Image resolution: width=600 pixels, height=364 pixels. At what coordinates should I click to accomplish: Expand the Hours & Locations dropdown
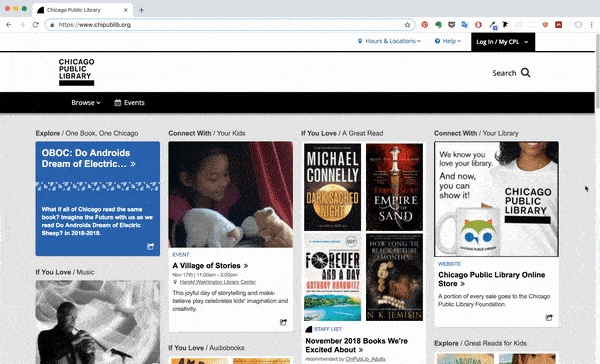[x=389, y=41]
